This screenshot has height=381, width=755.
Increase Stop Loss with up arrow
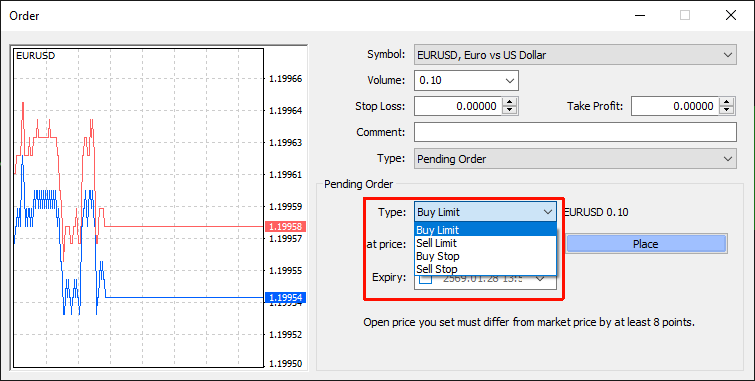point(510,102)
